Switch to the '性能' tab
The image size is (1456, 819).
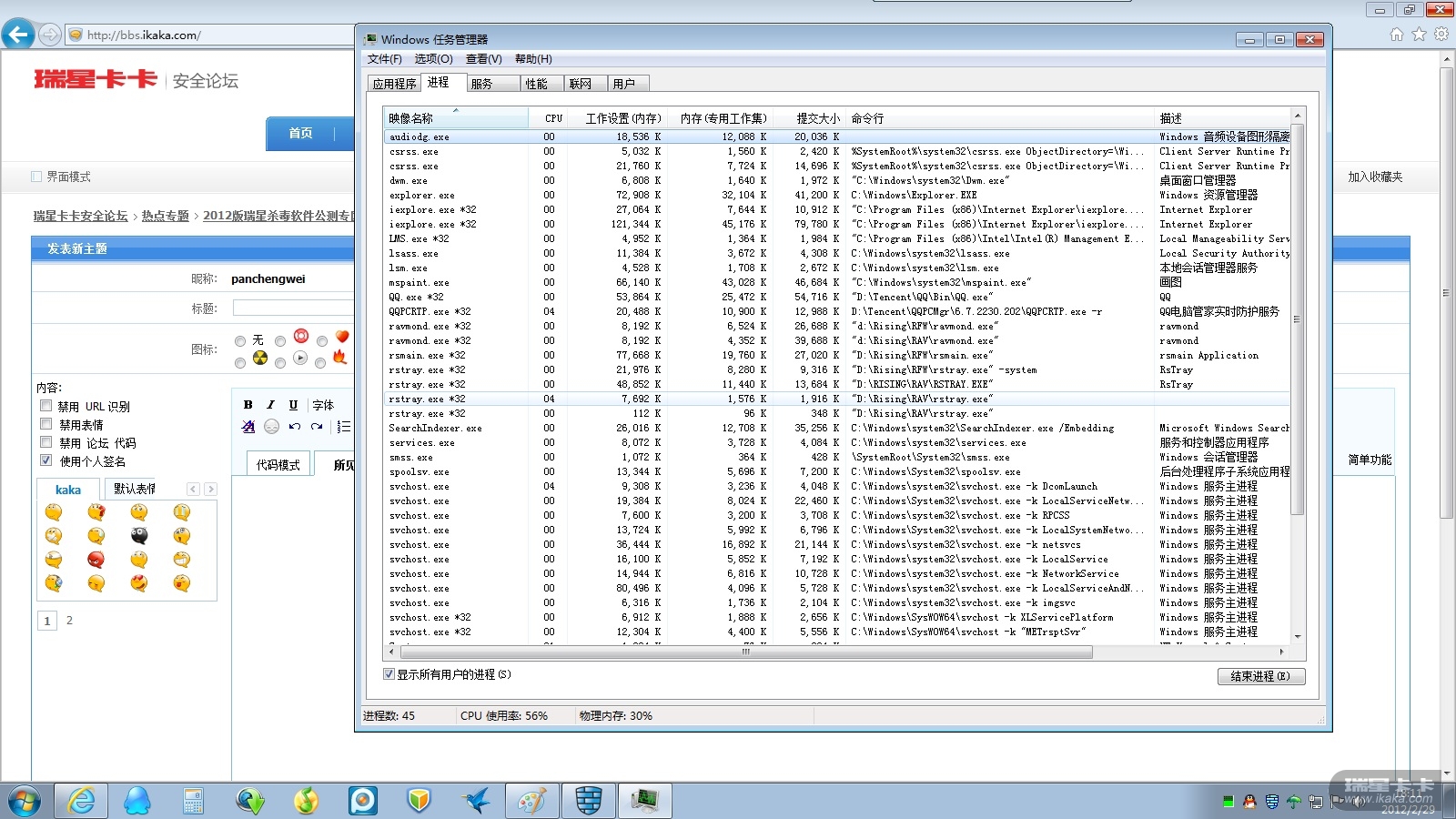point(536,84)
